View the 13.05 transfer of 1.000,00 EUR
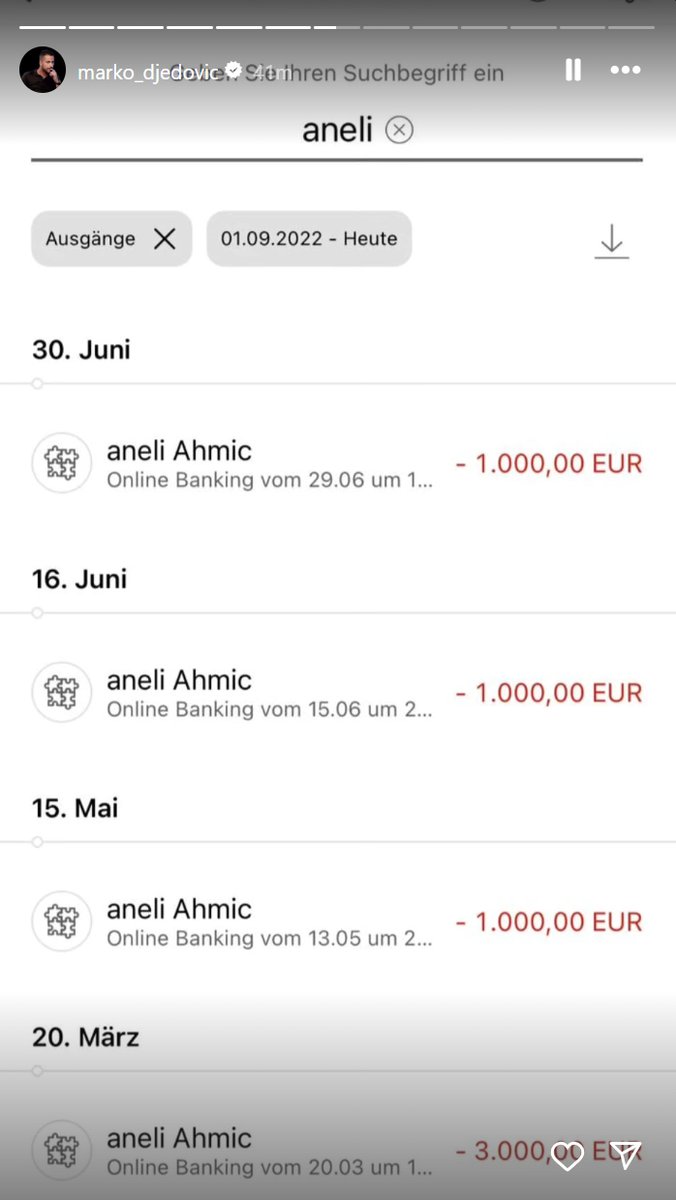The height and width of the screenshot is (1200, 676). coord(338,922)
